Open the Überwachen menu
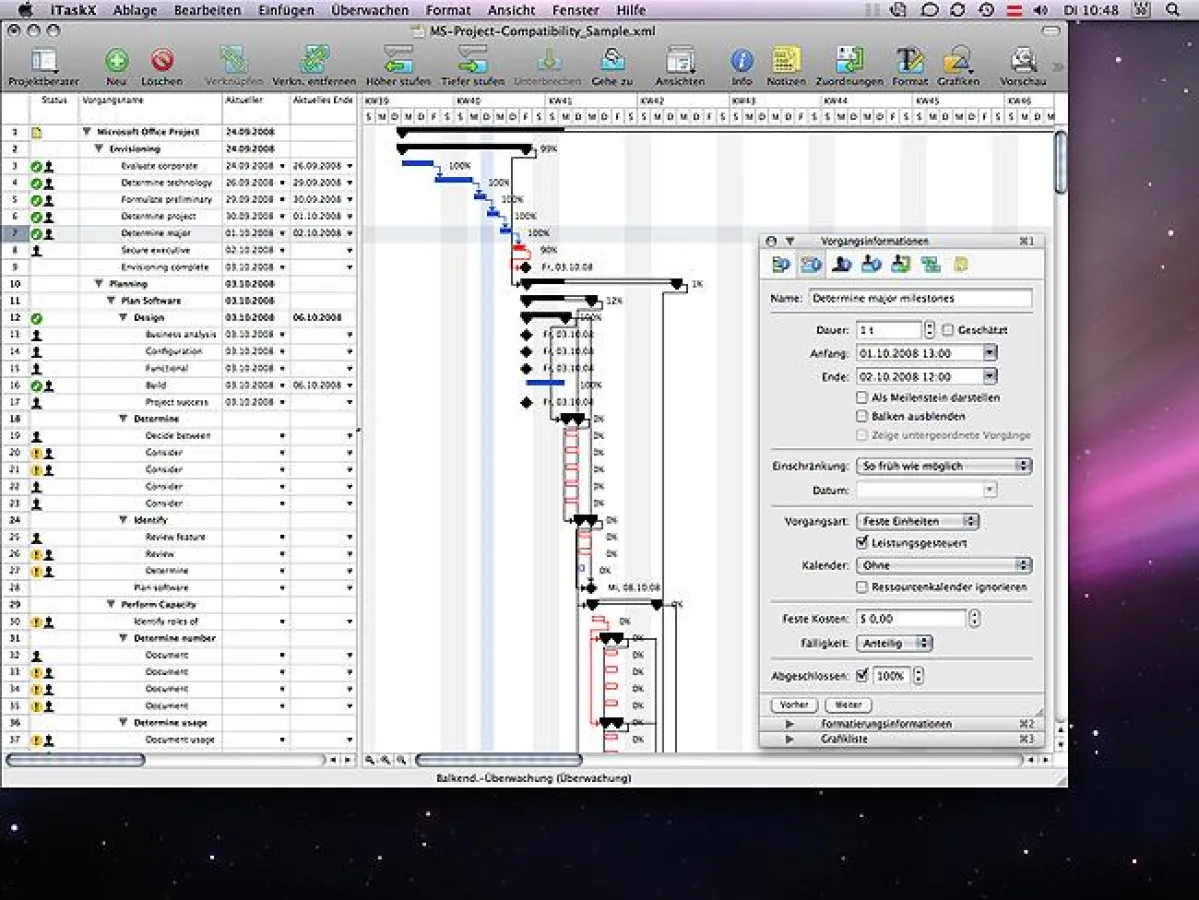The height and width of the screenshot is (900, 1199). [x=369, y=10]
